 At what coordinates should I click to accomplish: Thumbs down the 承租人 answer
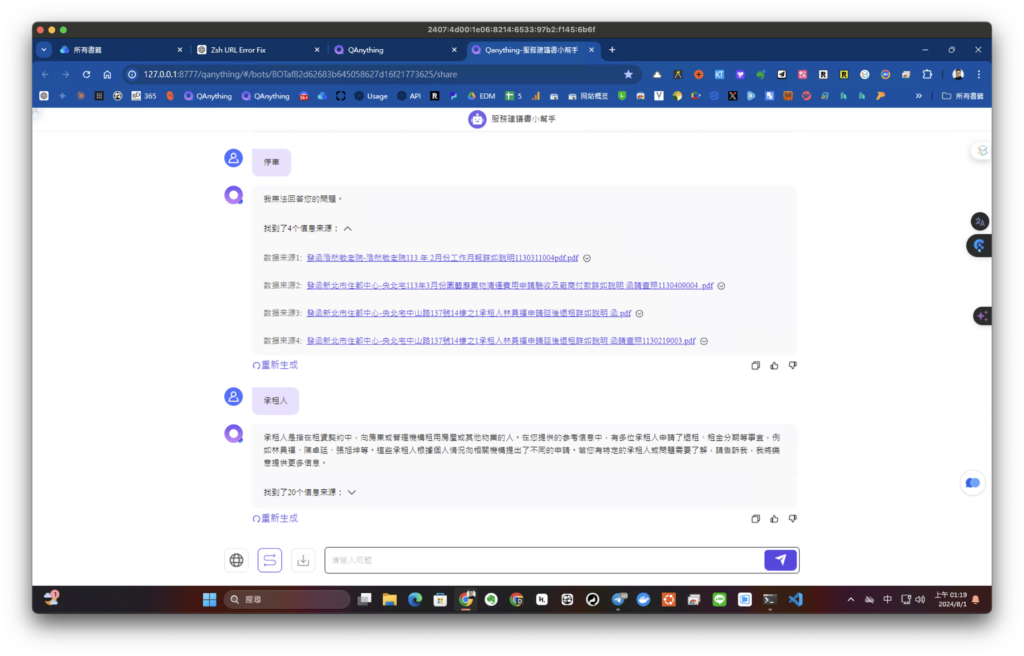click(792, 519)
